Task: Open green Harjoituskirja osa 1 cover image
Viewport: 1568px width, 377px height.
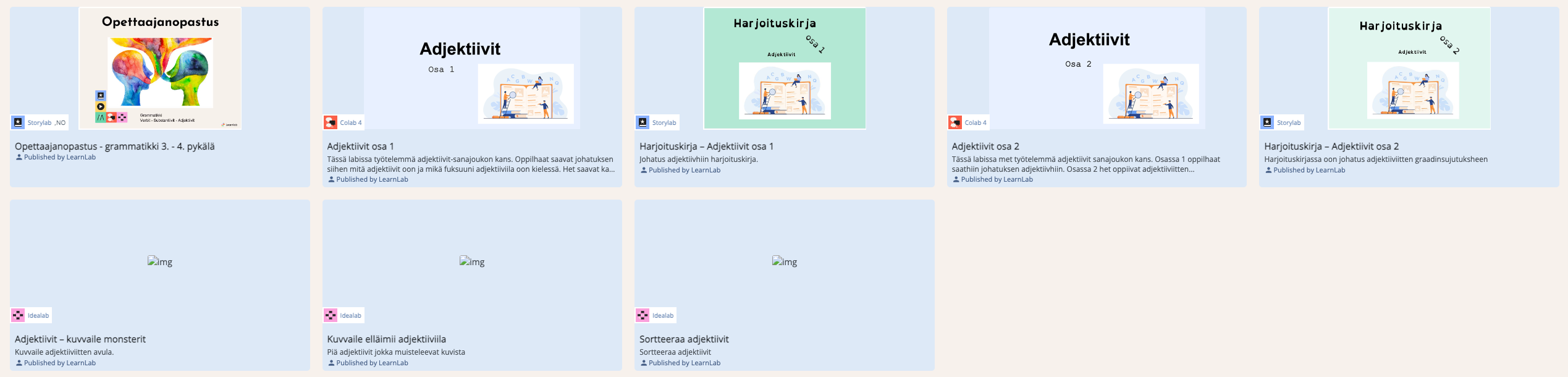Action: point(785,68)
